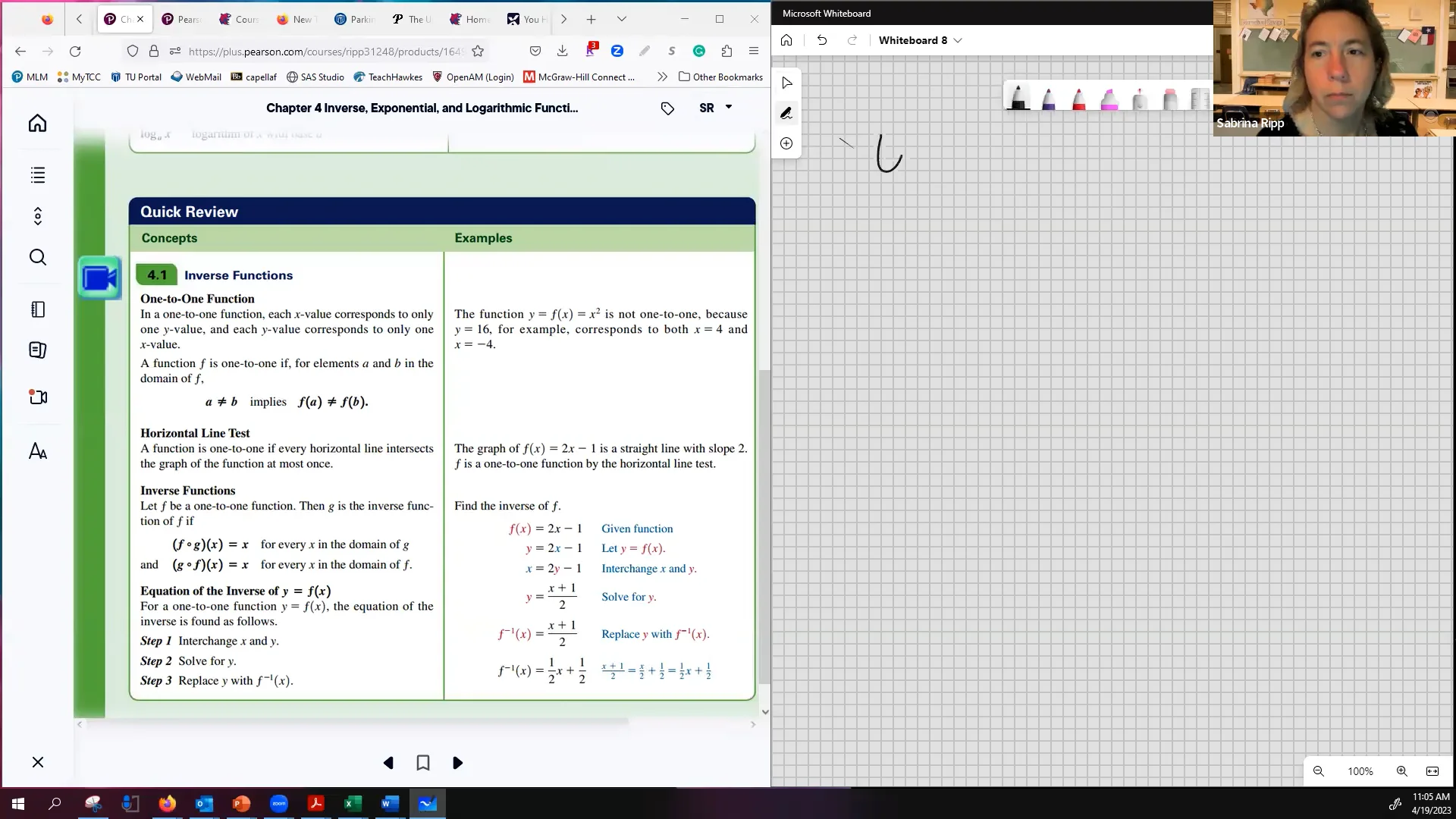Select the pointer tool in Whiteboard
Screen dimensions: 1456x819
[x=786, y=83]
